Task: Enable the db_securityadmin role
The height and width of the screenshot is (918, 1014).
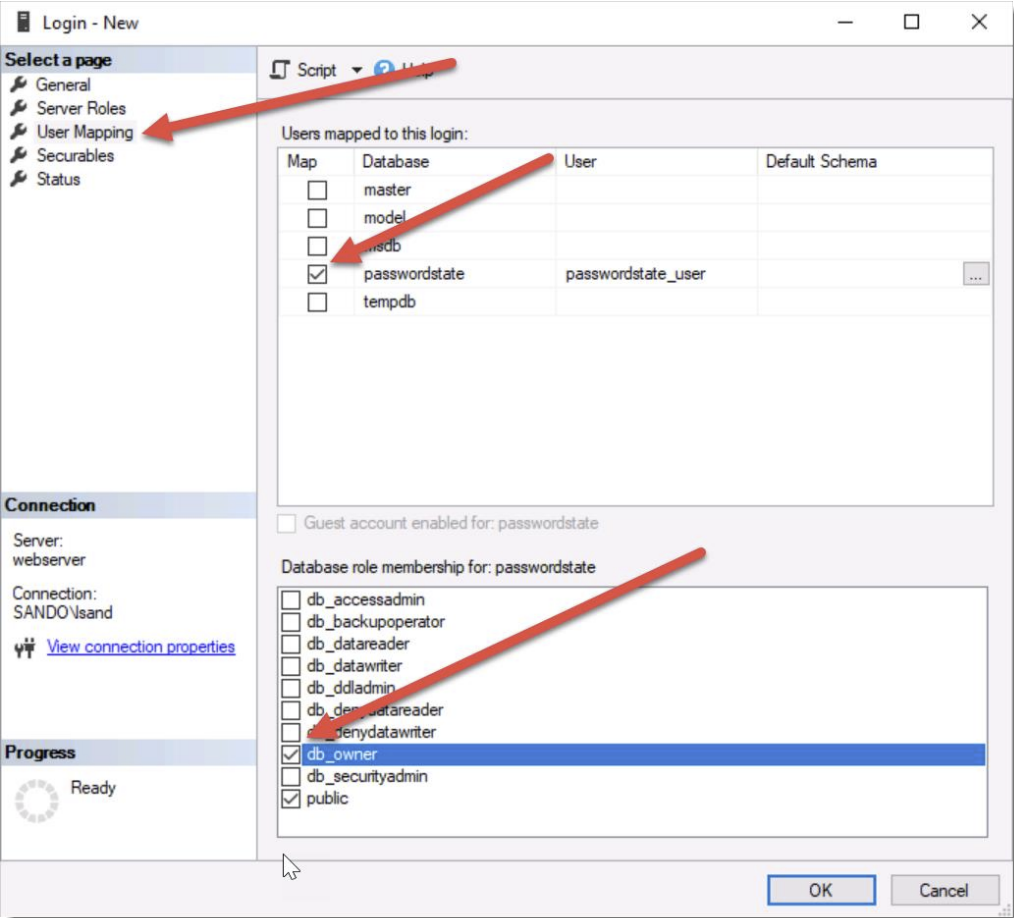Action: tap(291, 776)
